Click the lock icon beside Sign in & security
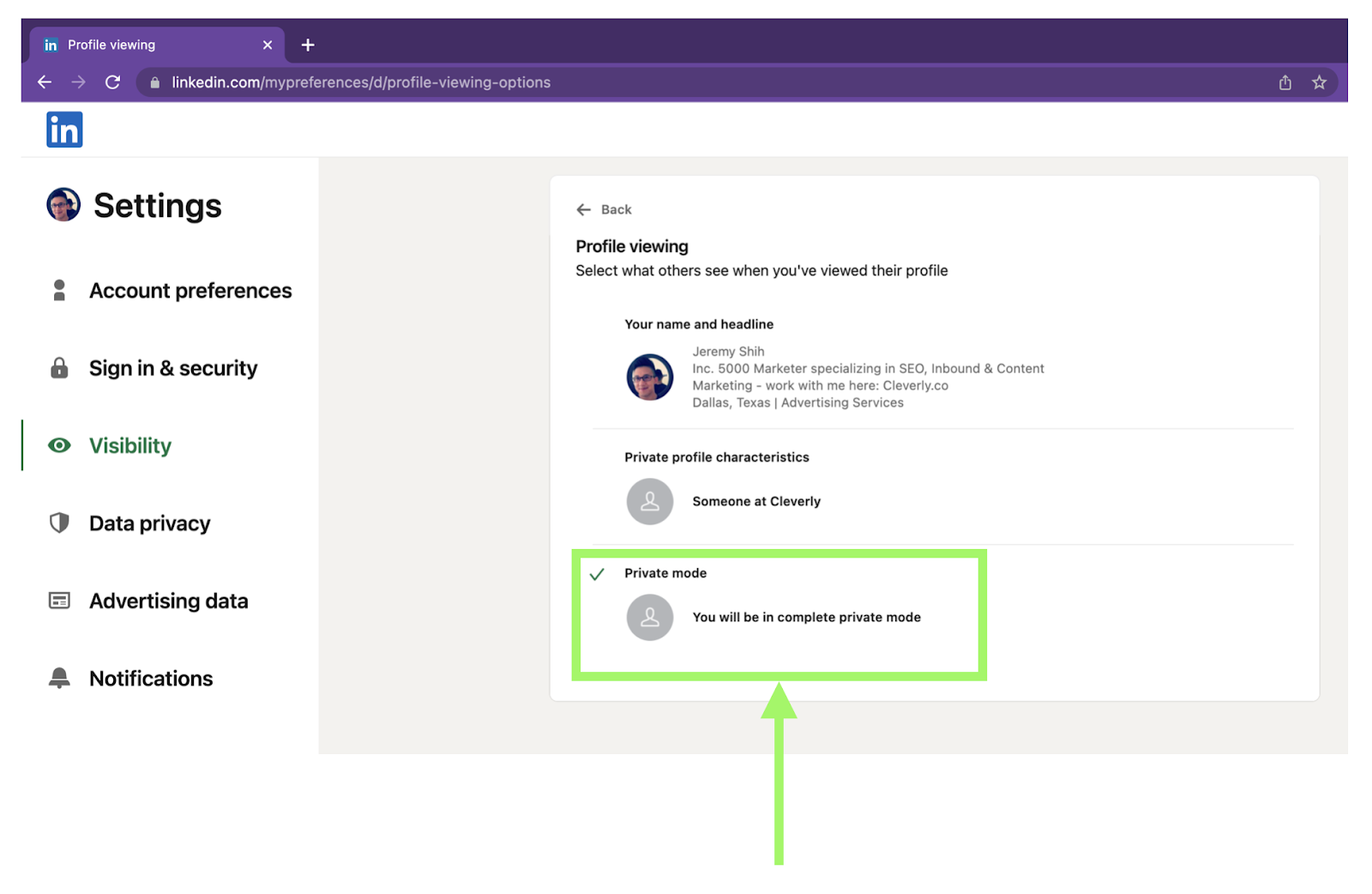The height and width of the screenshot is (894, 1372). (59, 368)
